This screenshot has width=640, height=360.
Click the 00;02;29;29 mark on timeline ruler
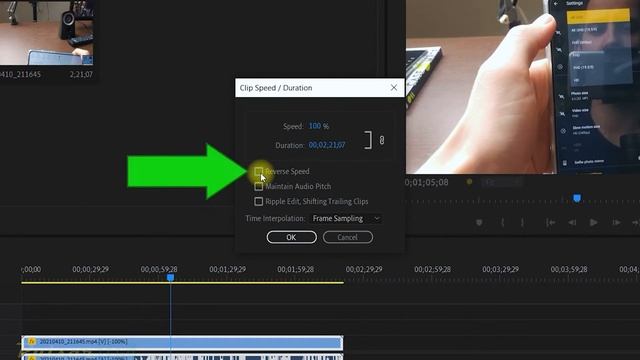coord(364,269)
